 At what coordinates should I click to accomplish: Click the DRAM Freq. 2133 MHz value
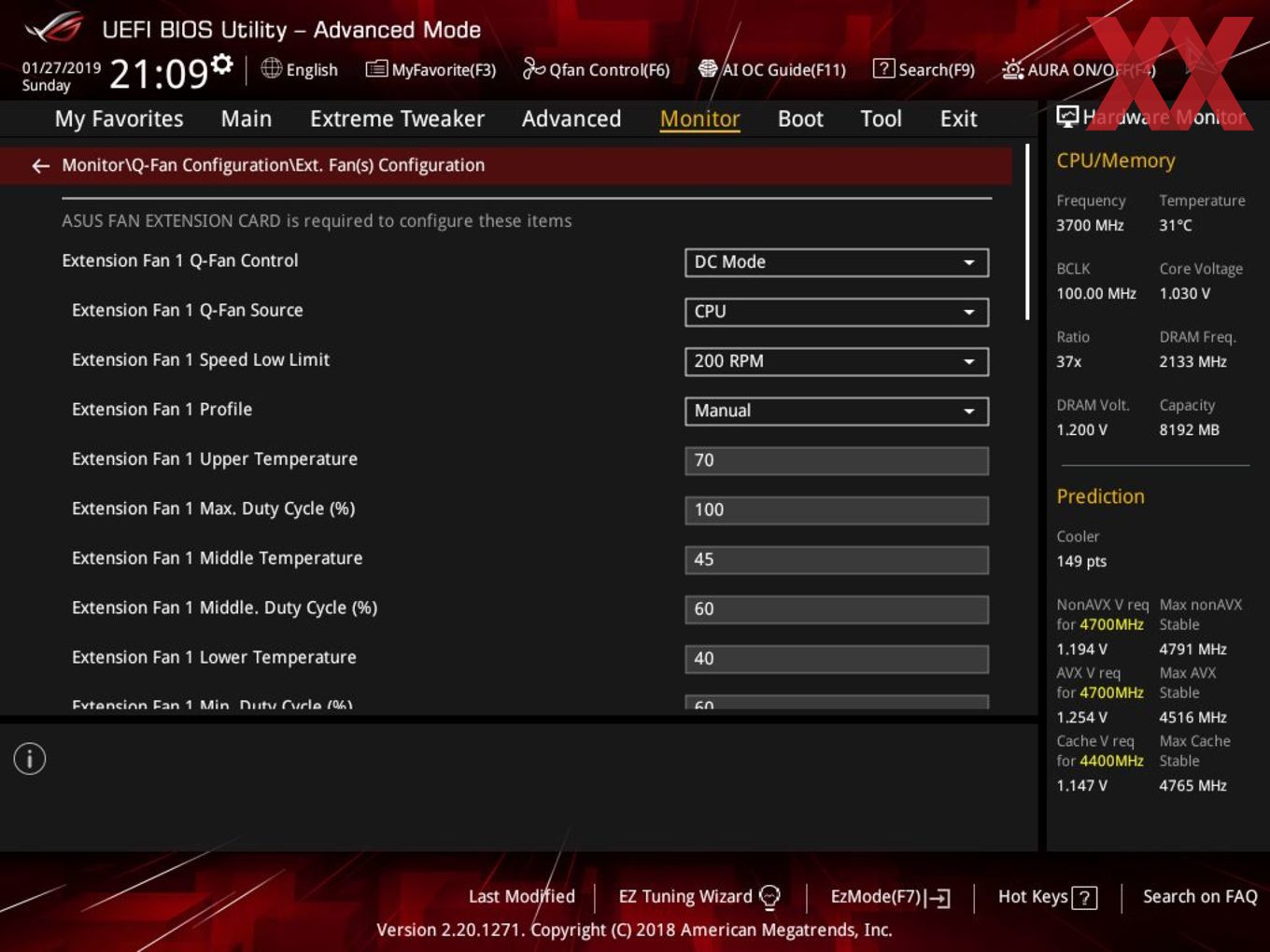[1192, 361]
